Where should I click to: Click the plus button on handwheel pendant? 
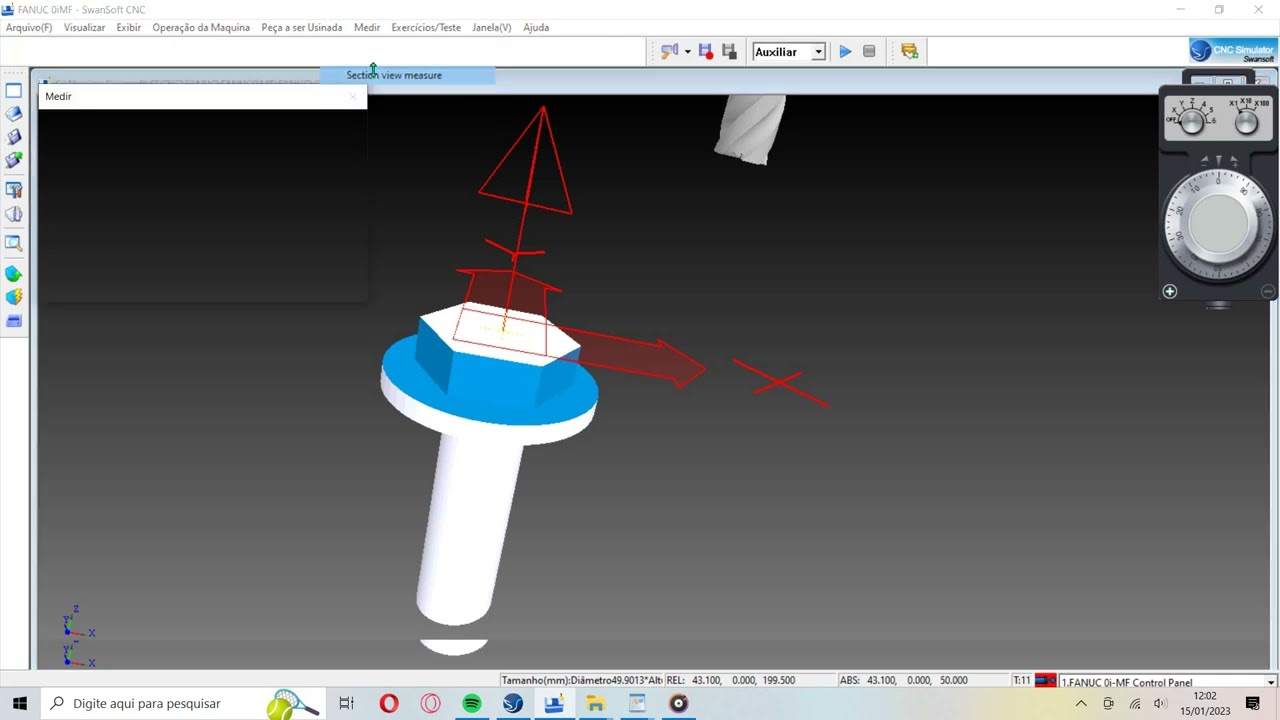pyautogui.click(x=1170, y=291)
